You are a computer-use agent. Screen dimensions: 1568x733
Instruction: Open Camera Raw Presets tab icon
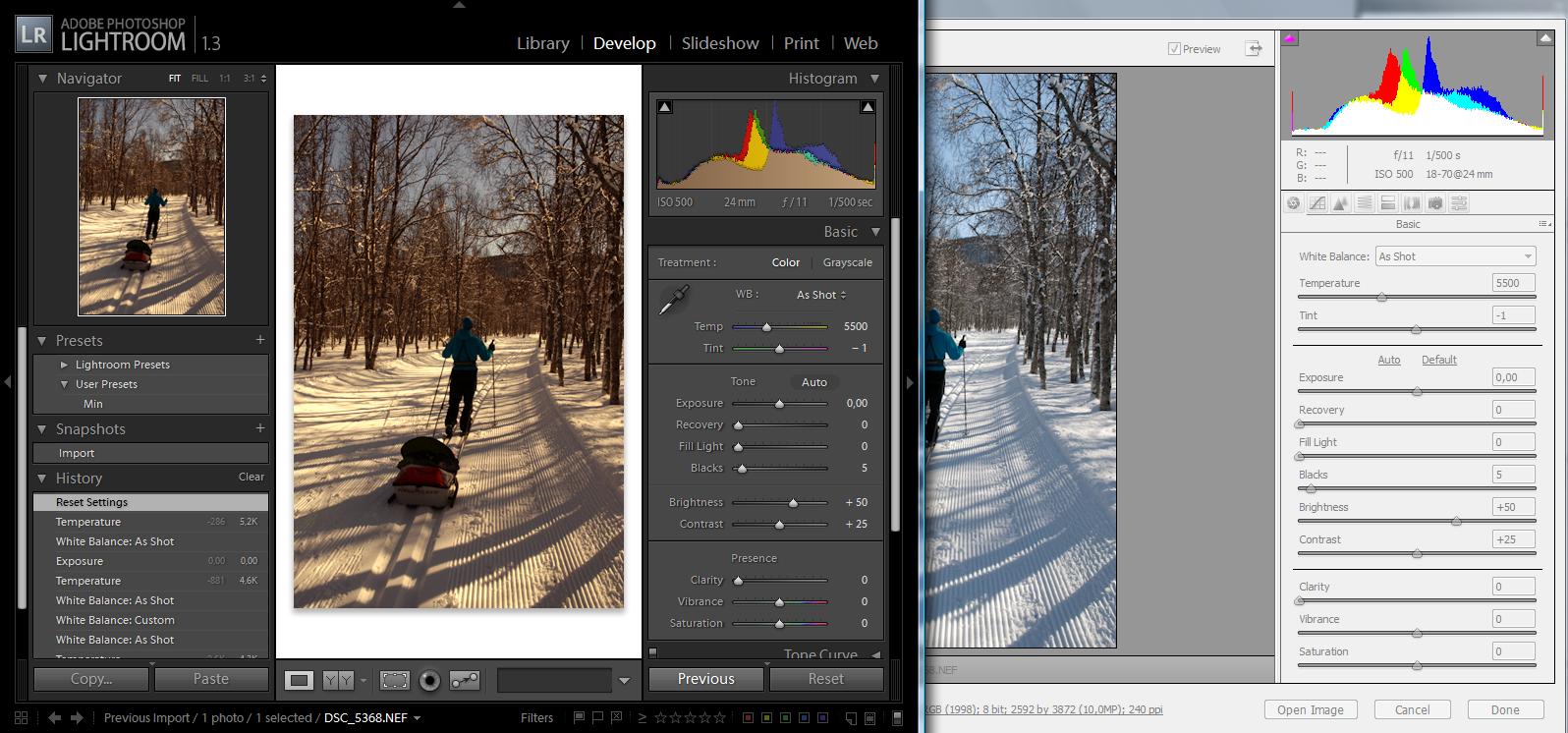tap(1459, 203)
